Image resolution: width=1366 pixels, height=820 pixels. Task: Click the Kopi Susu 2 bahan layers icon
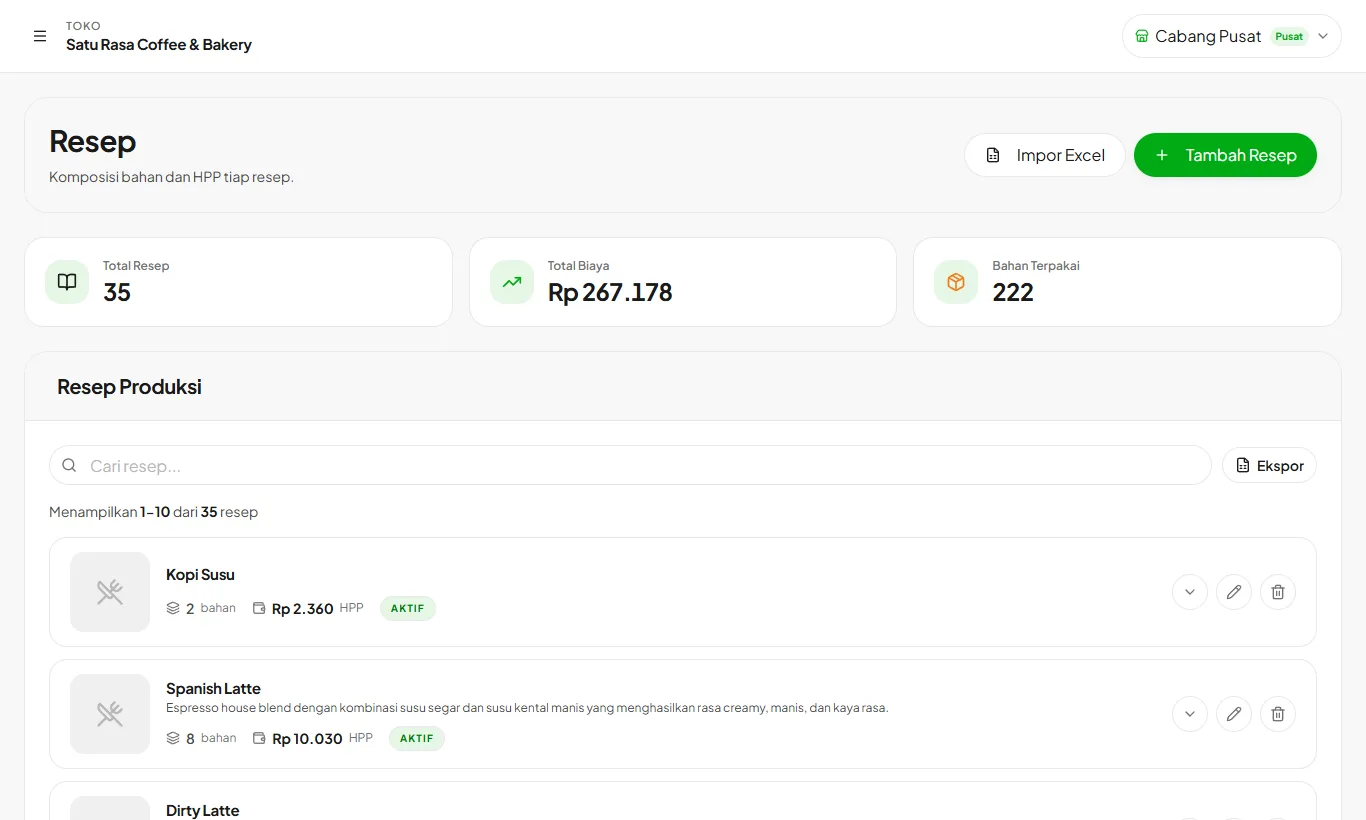pyautogui.click(x=173, y=608)
